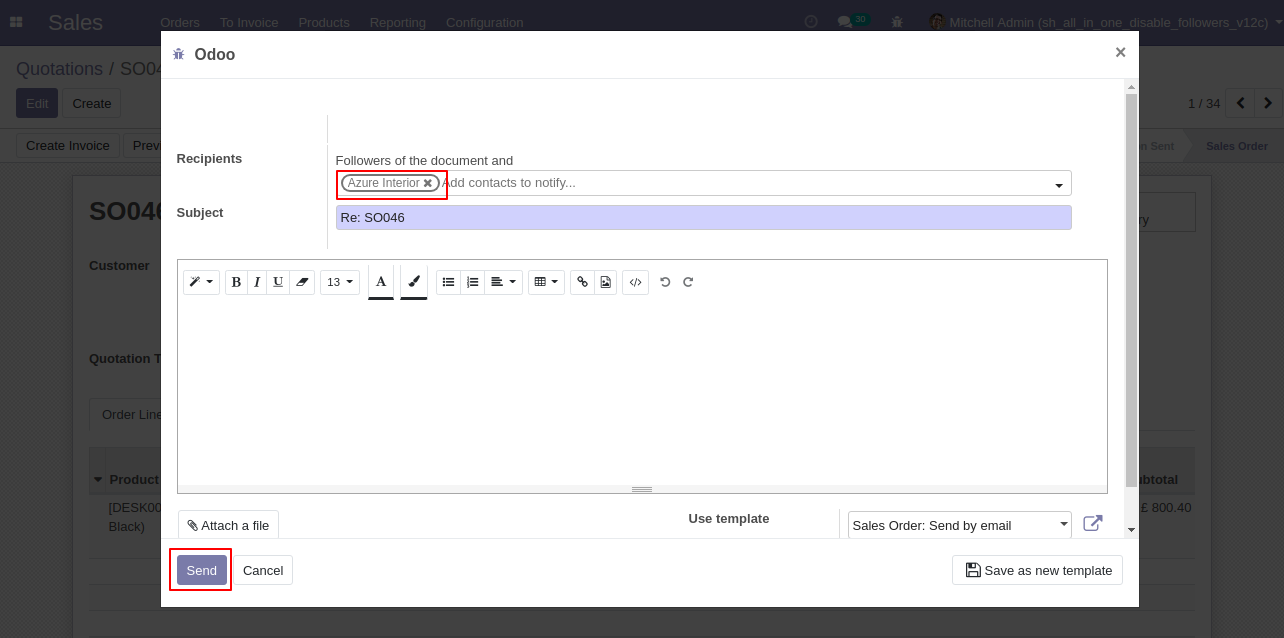This screenshot has height=638, width=1284.
Task: Open the paragraph alignment dropdown
Action: 504,282
